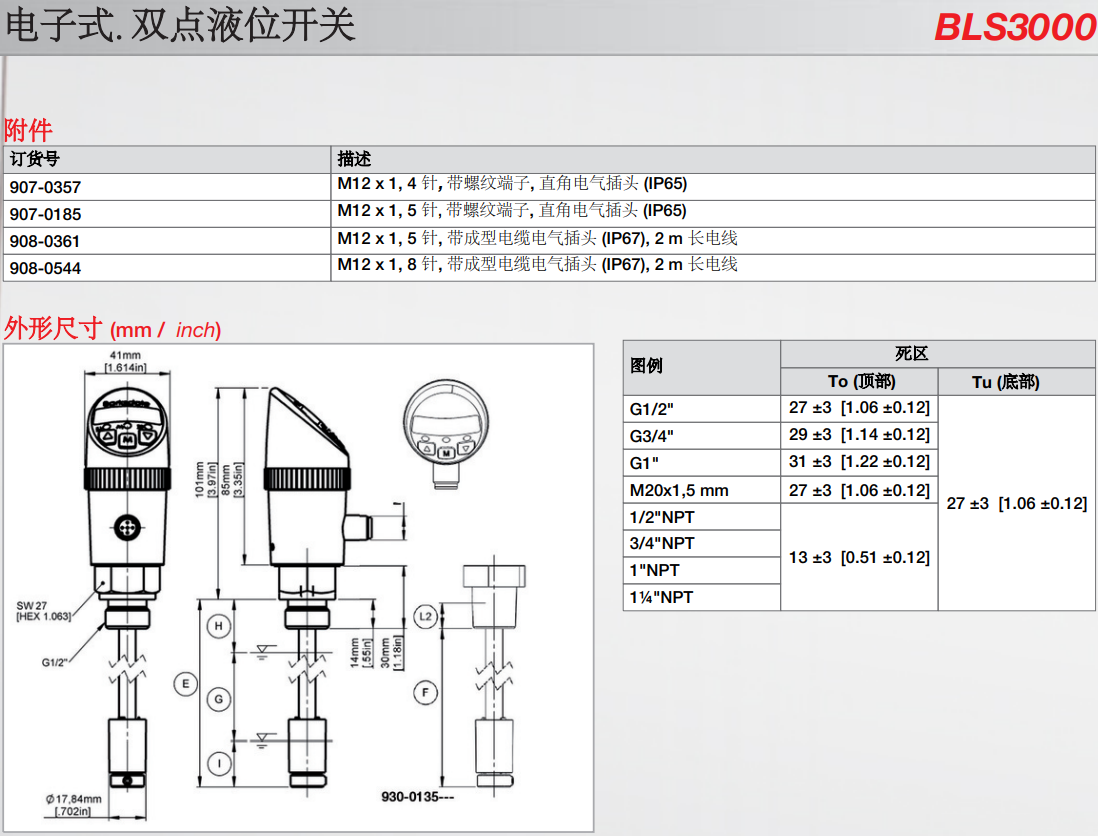Click the front-view sensor head drawing

(127, 476)
